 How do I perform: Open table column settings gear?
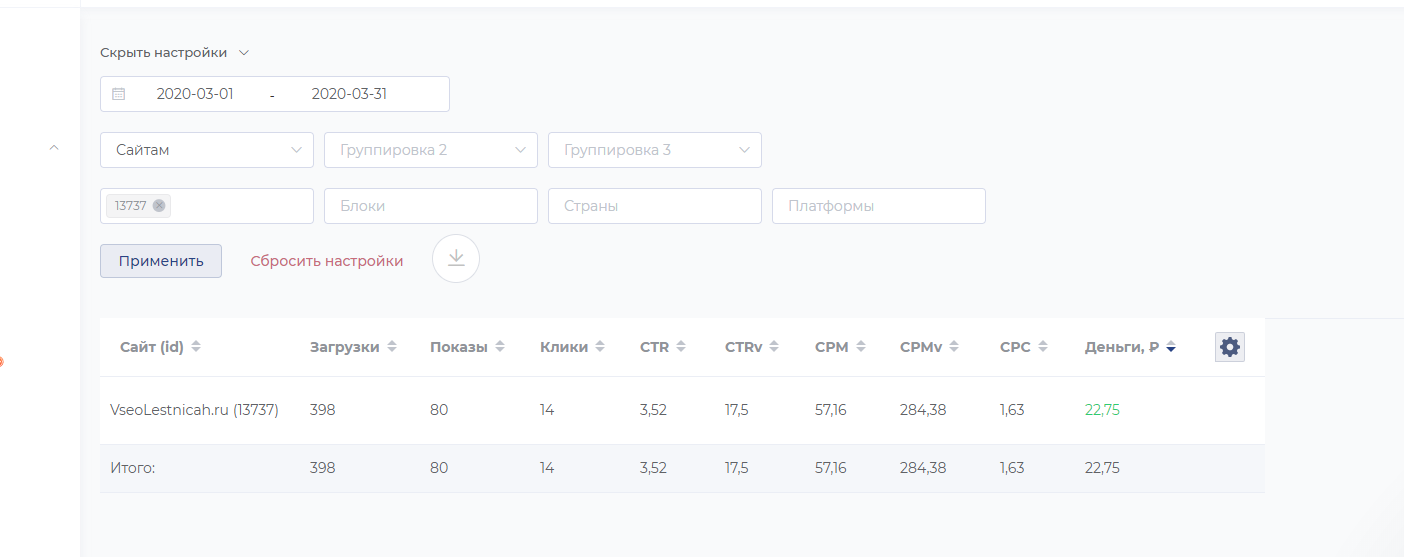pyautogui.click(x=1230, y=347)
